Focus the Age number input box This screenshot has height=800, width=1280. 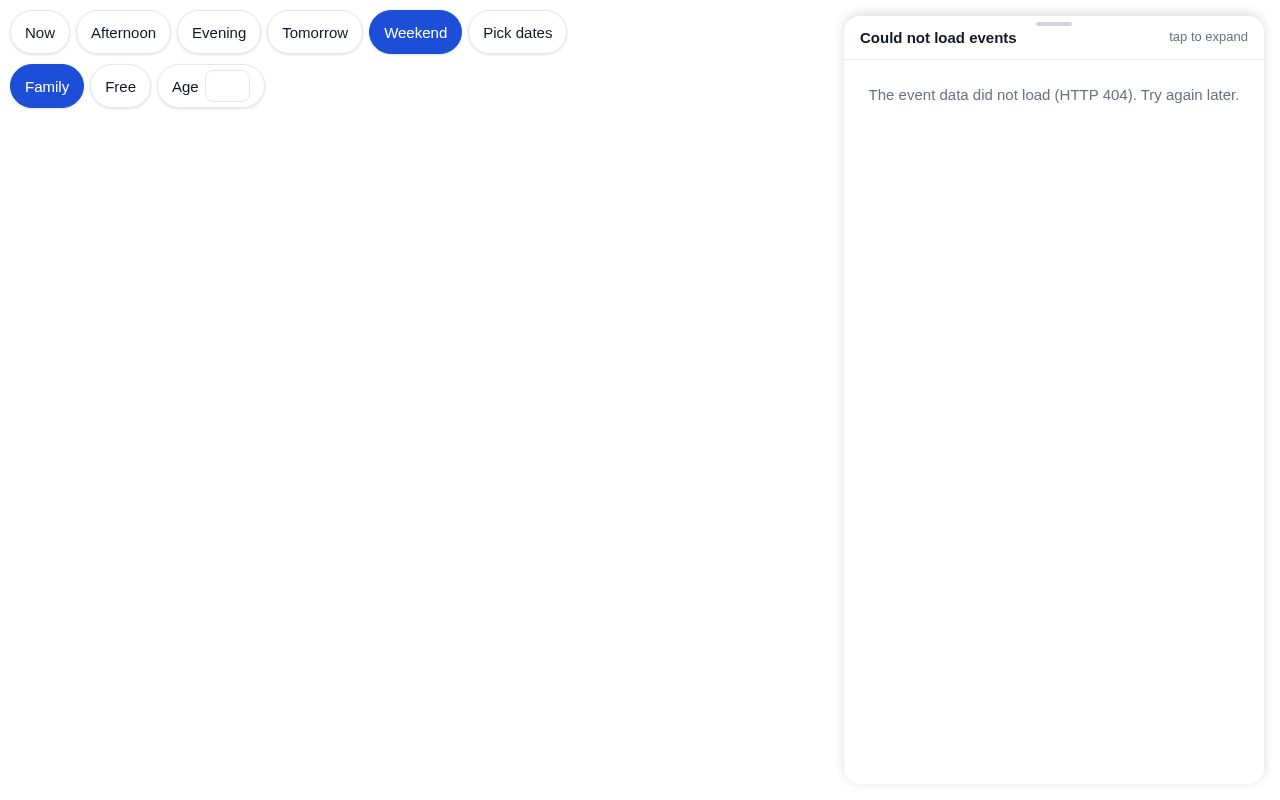tap(227, 86)
